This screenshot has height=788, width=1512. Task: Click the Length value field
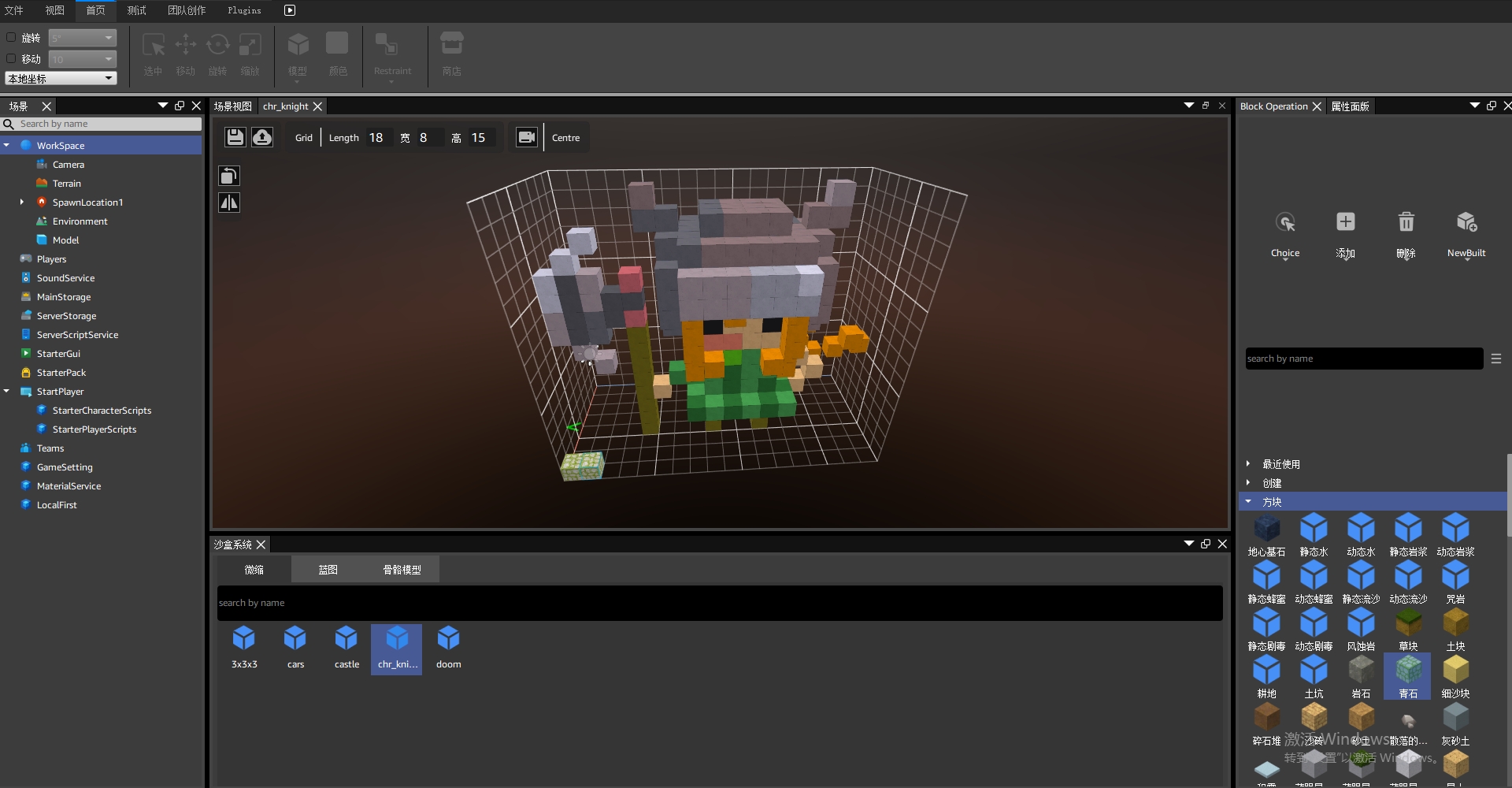380,138
